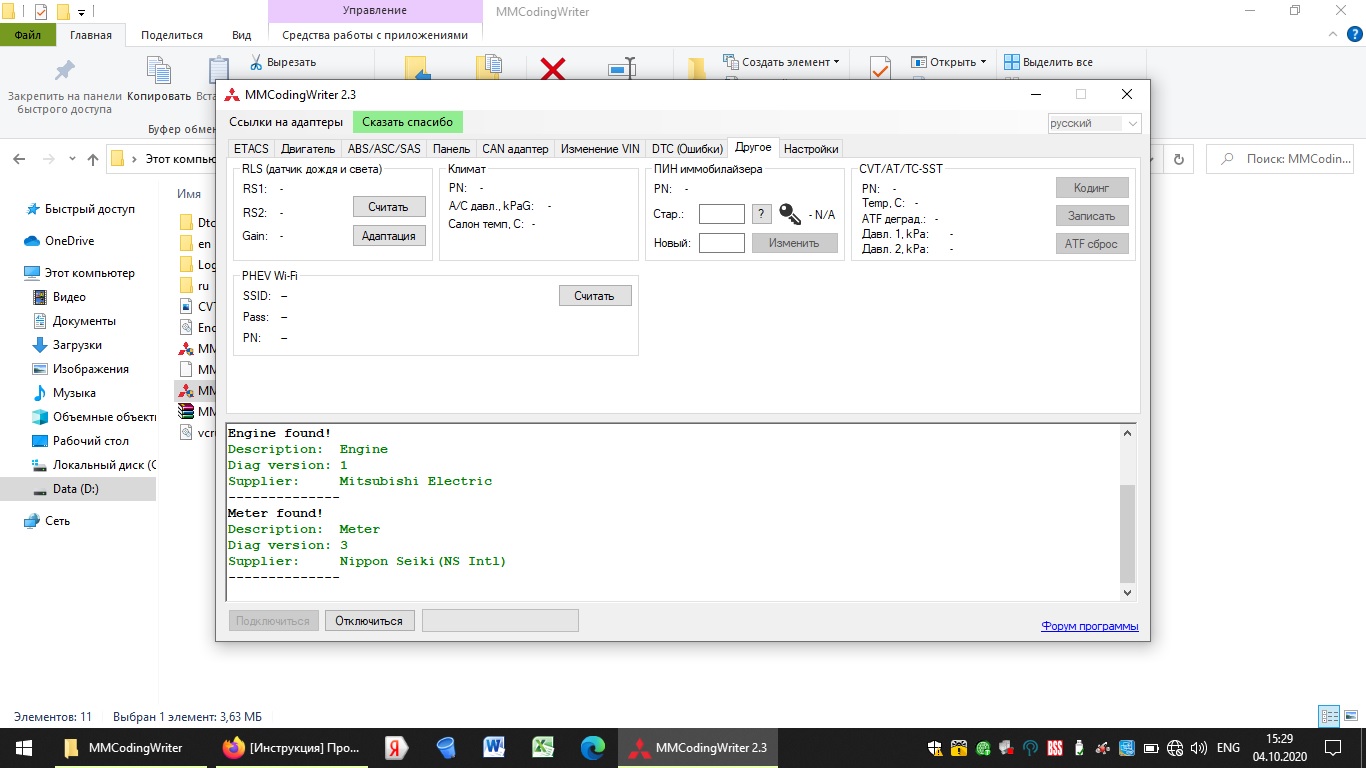
Task: Collapse the Explorer ribbon chevron
Action: click(1332, 35)
